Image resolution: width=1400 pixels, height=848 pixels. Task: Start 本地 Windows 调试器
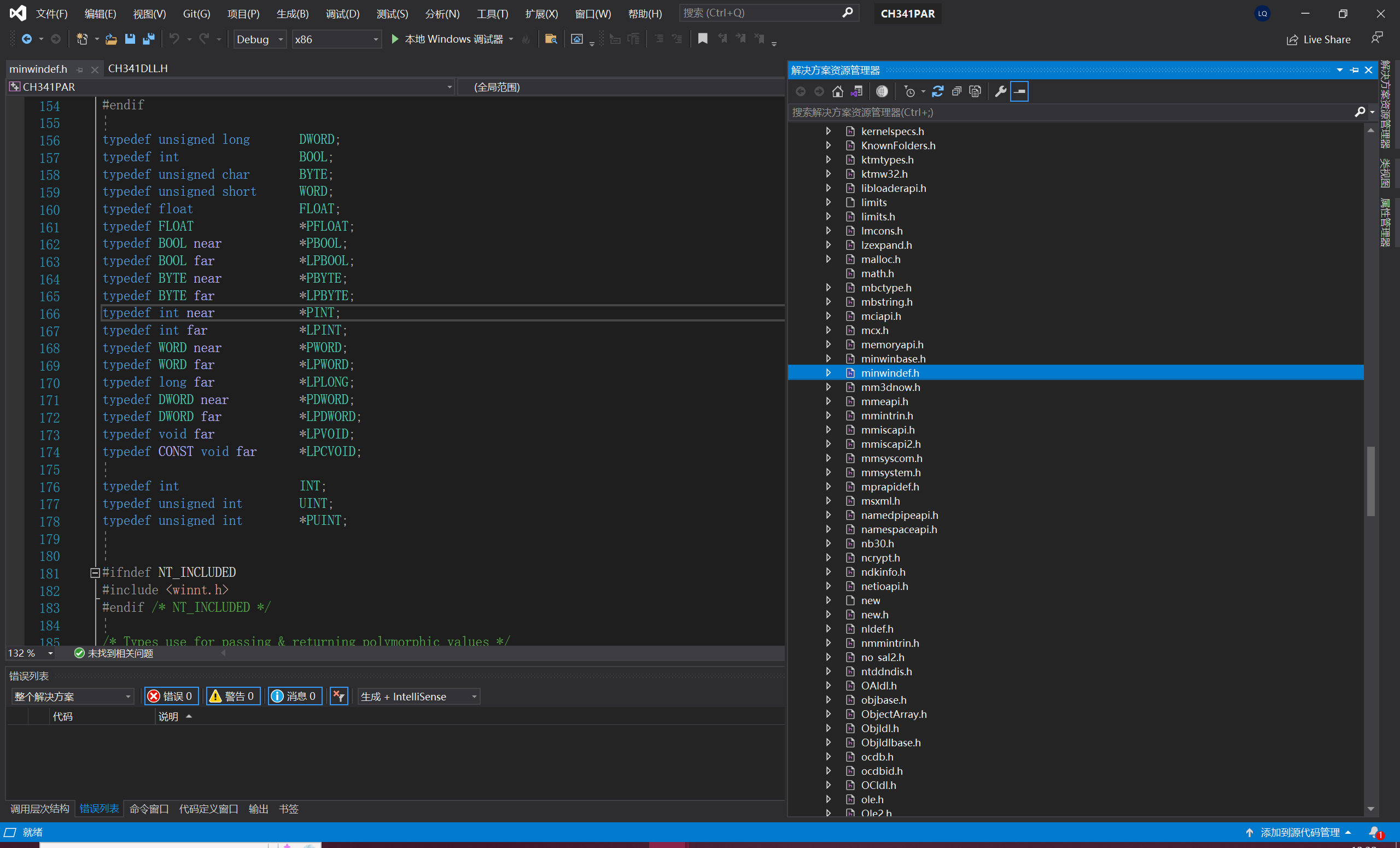pyautogui.click(x=448, y=39)
